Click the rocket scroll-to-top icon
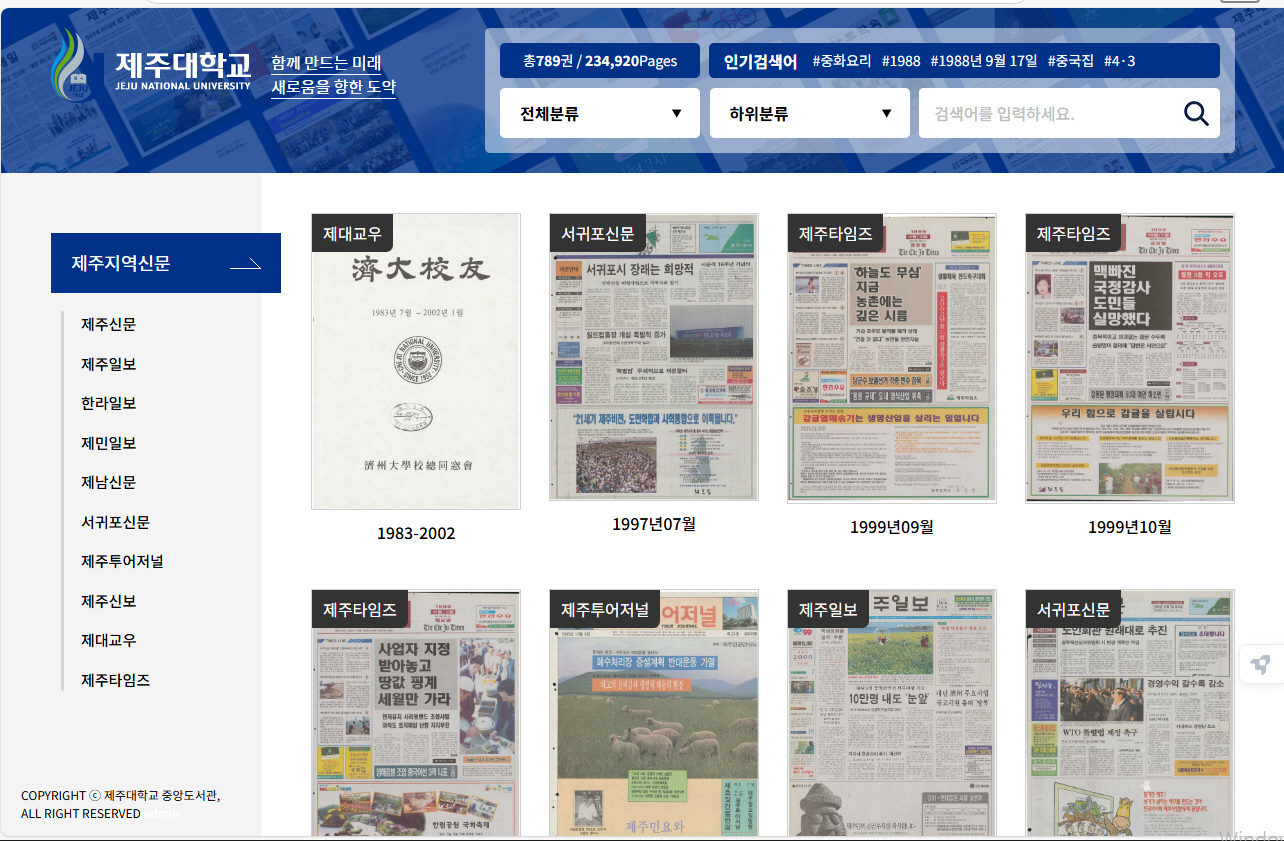 click(x=1261, y=665)
